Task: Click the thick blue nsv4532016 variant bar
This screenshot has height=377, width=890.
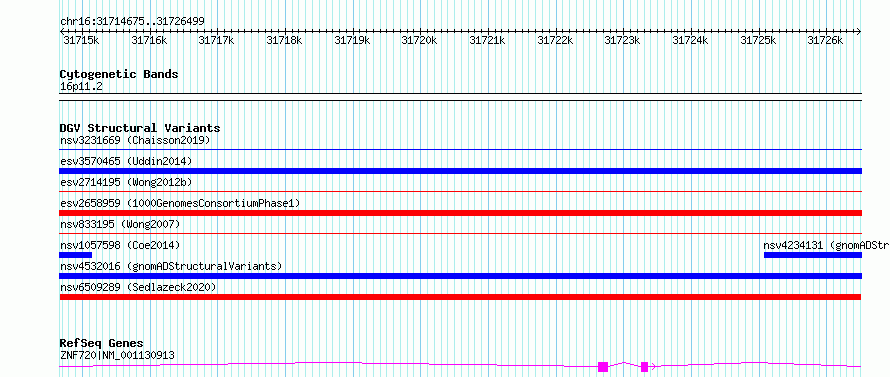Action: pyautogui.click(x=461, y=276)
